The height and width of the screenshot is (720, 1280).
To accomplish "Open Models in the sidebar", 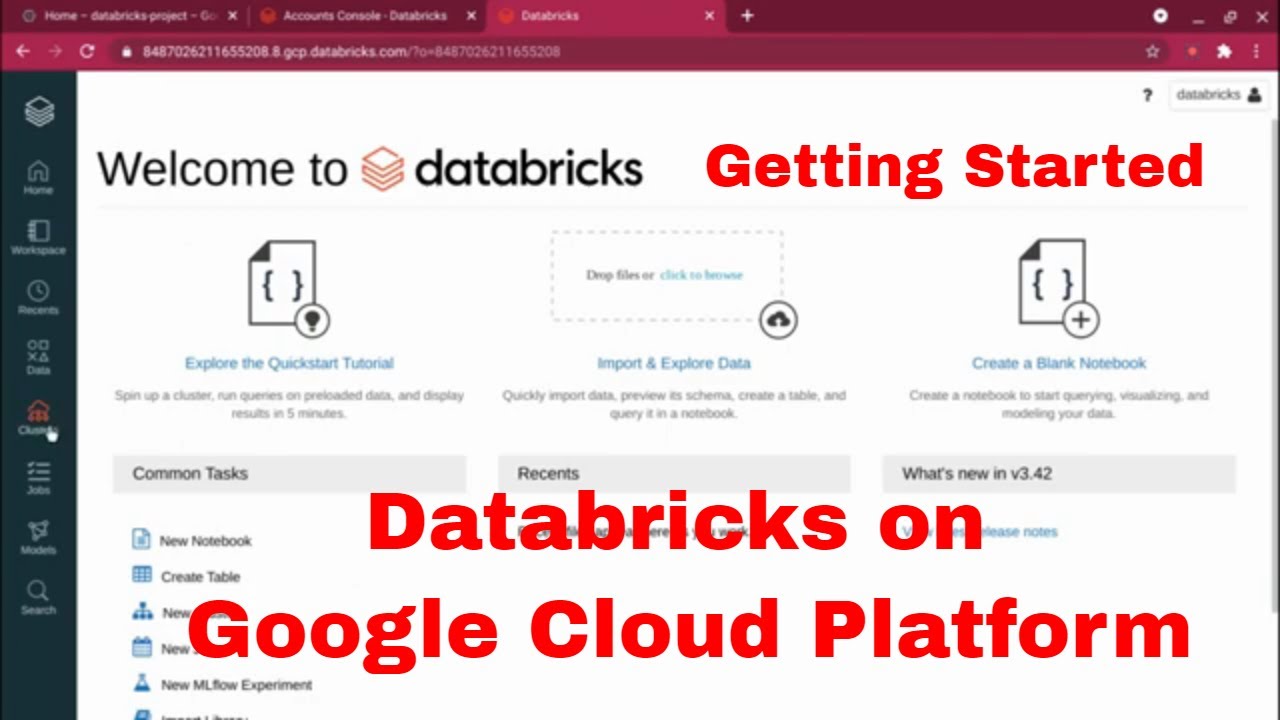I will pyautogui.click(x=38, y=537).
